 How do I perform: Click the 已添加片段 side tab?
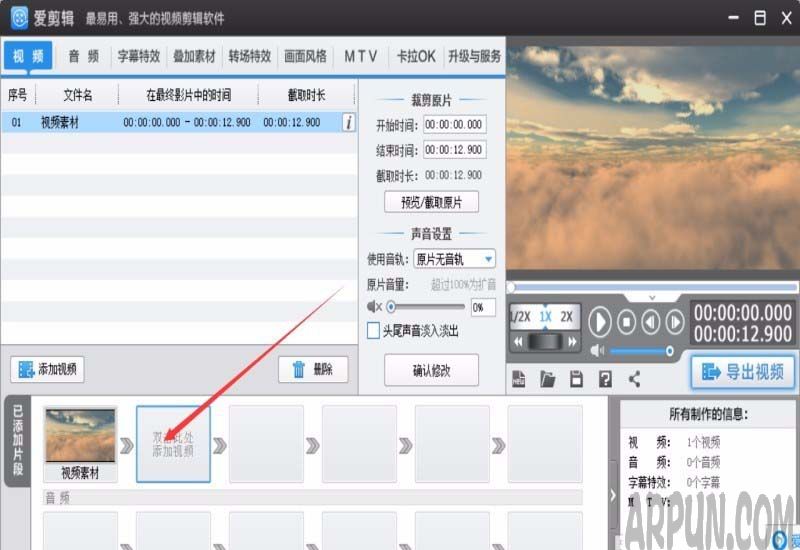(17, 440)
